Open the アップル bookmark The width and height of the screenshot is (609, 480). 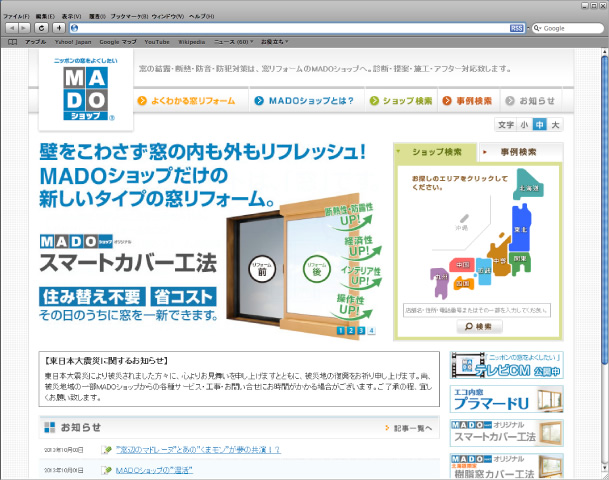[x=35, y=42]
